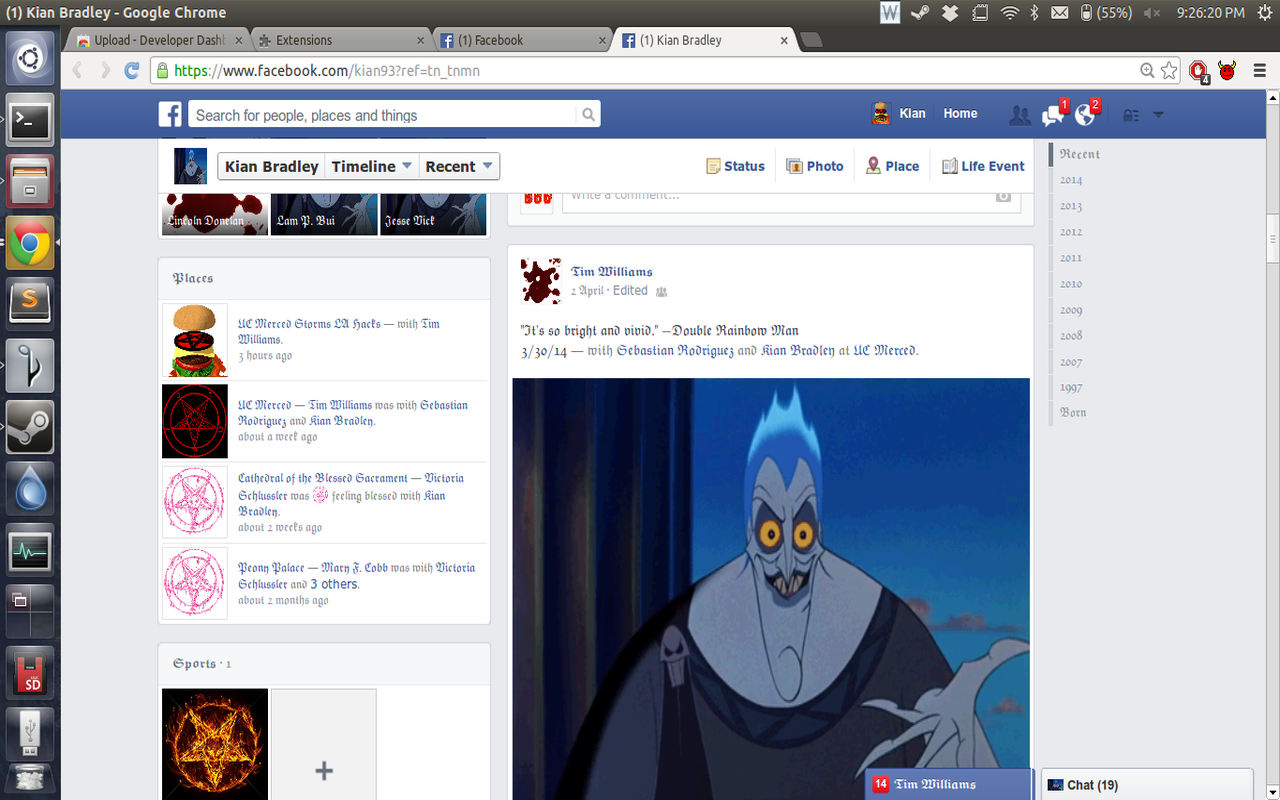Switch to the Upload - Developer Dashboard tab
Image resolution: width=1280 pixels, height=800 pixels.
(x=158, y=40)
